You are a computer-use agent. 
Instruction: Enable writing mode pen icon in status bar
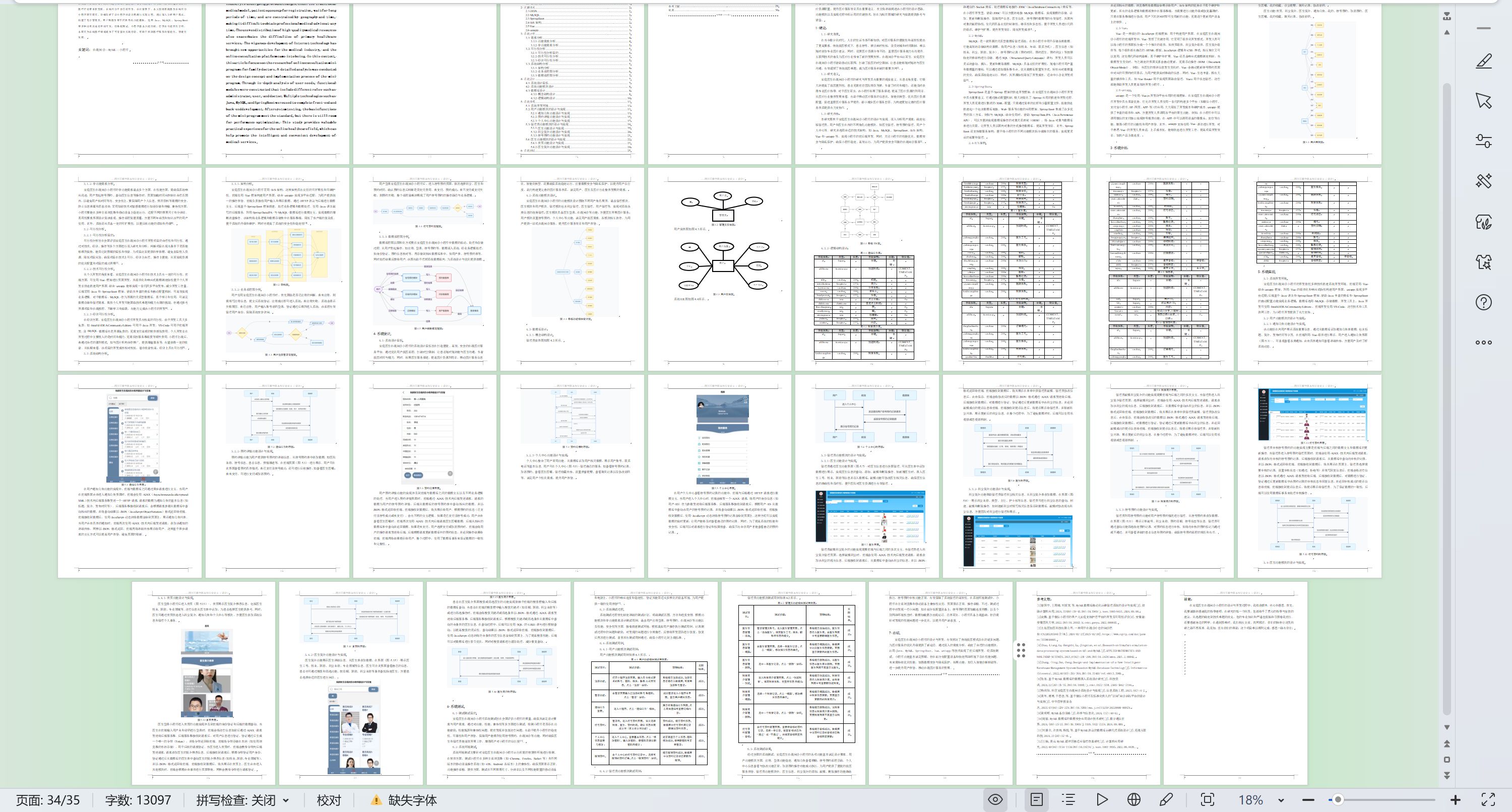(1166, 800)
